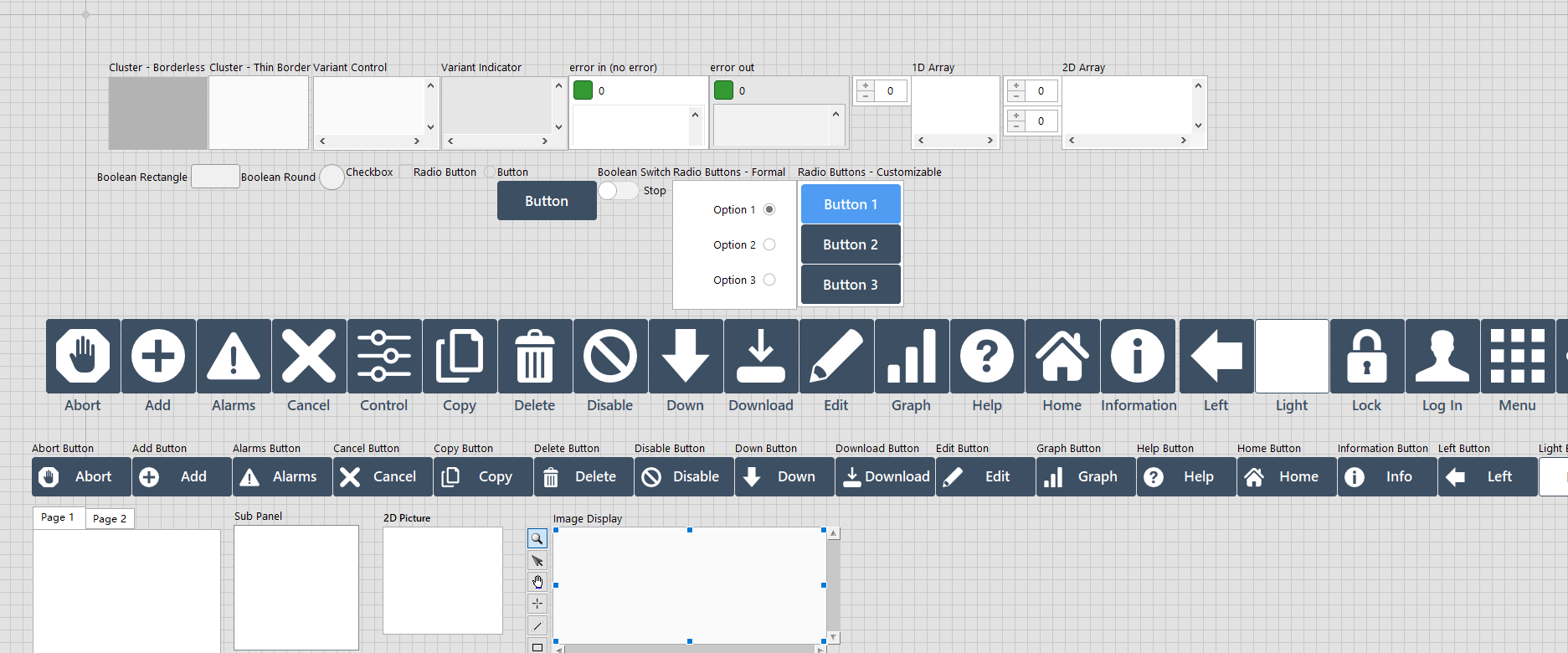Screen dimensions: 1568x653
Task: Toggle the Boolean Rectangle control
Action: click(x=215, y=177)
